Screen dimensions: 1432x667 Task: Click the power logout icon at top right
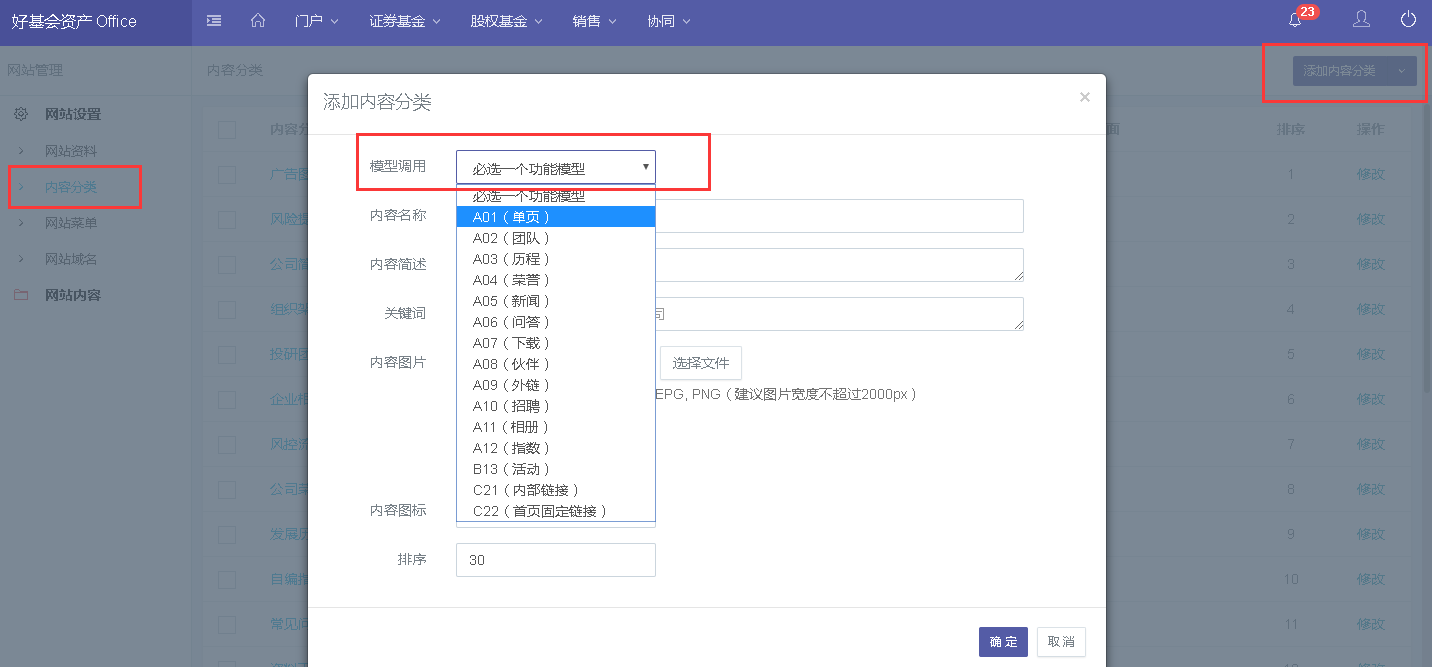tap(1409, 19)
